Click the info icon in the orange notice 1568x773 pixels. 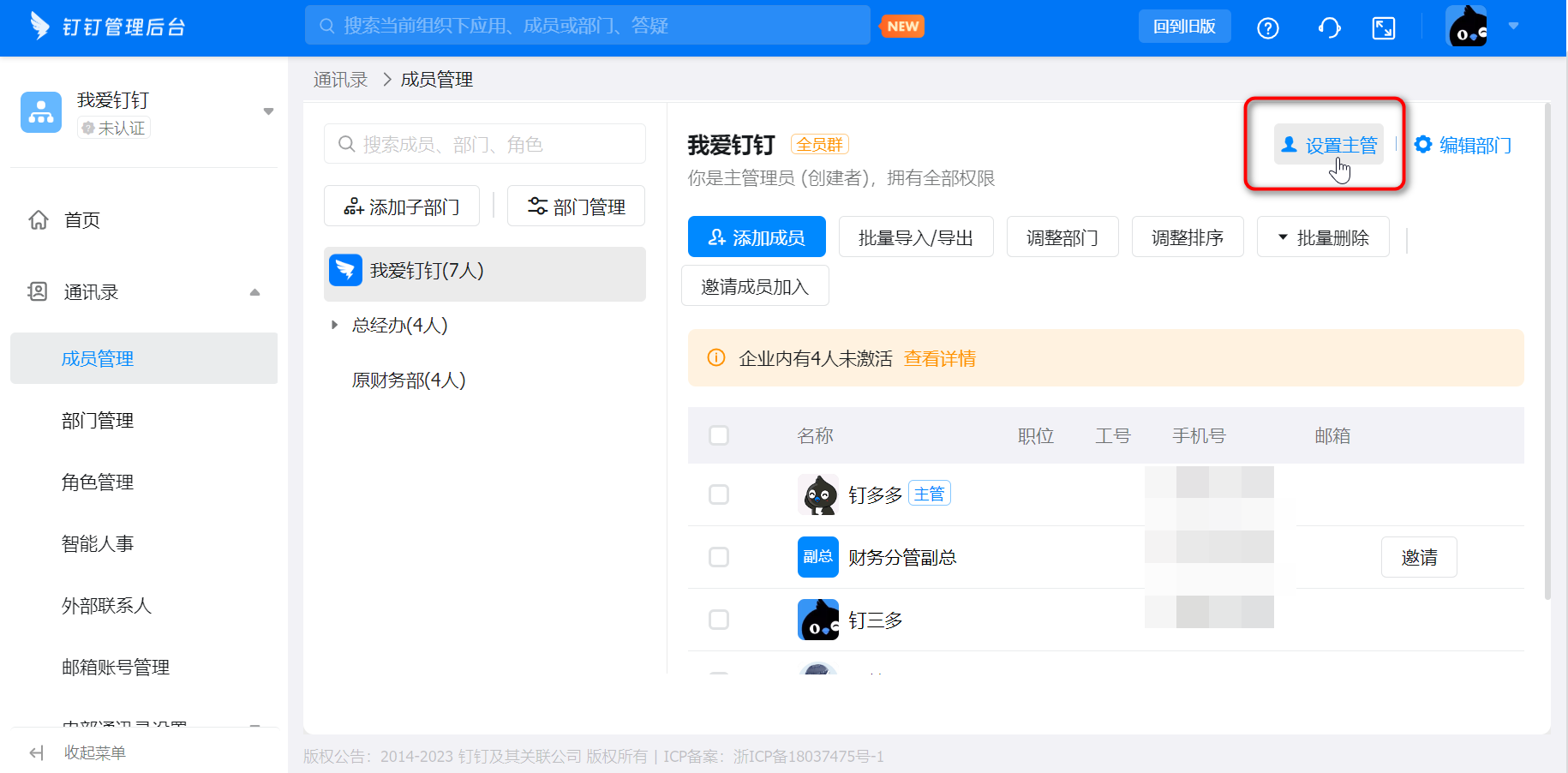[x=716, y=357]
